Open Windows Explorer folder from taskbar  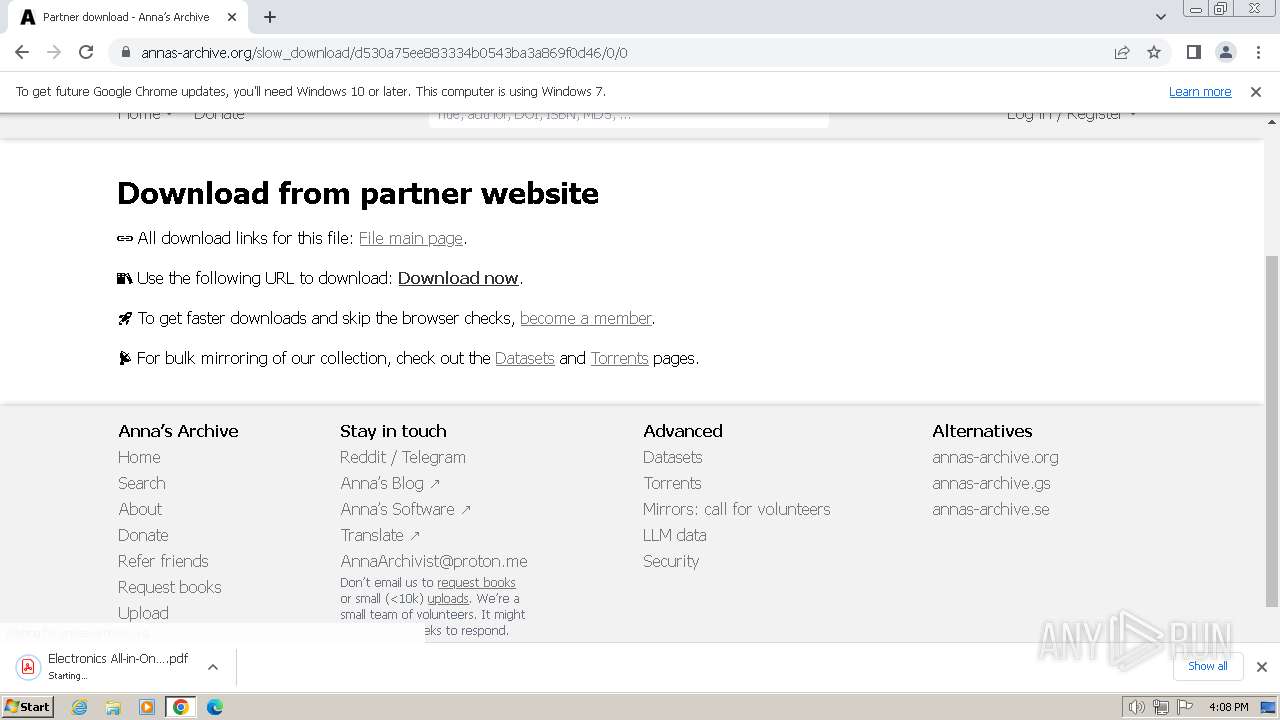[113, 707]
